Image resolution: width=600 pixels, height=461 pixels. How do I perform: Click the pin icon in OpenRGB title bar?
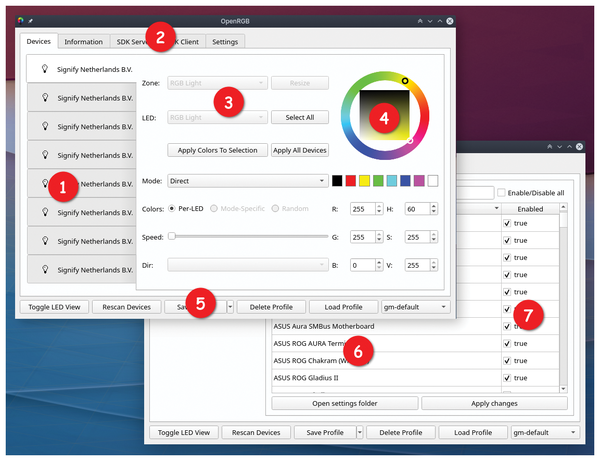[x=30, y=21]
